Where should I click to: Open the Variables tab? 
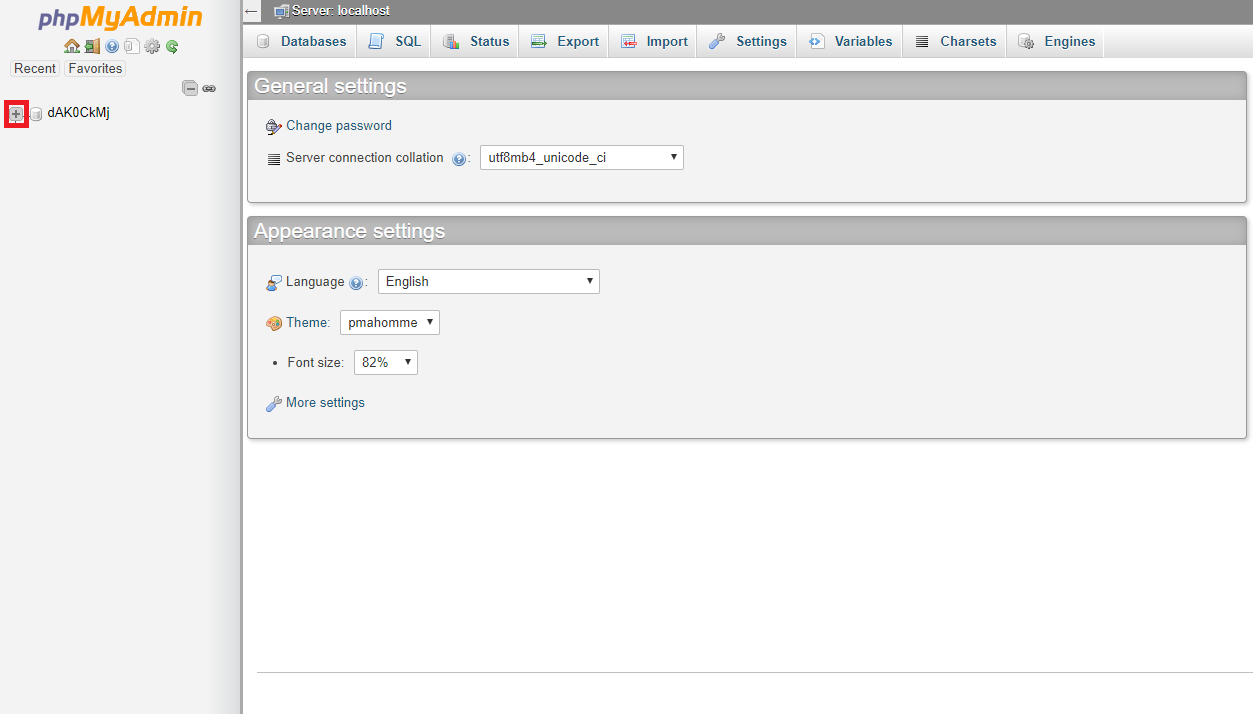pos(850,42)
